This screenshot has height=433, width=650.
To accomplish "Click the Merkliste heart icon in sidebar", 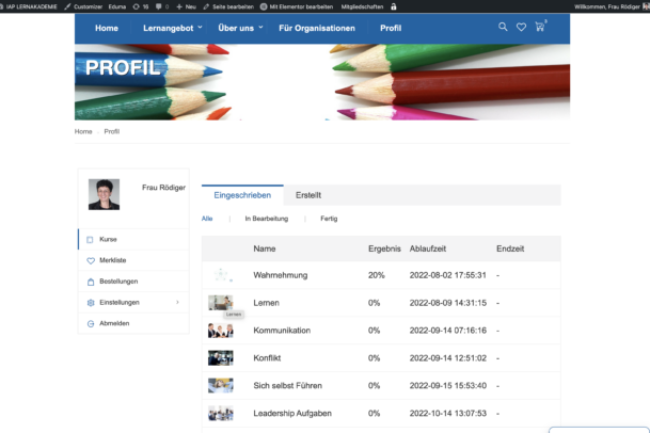I will pyautogui.click(x=90, y=260).
